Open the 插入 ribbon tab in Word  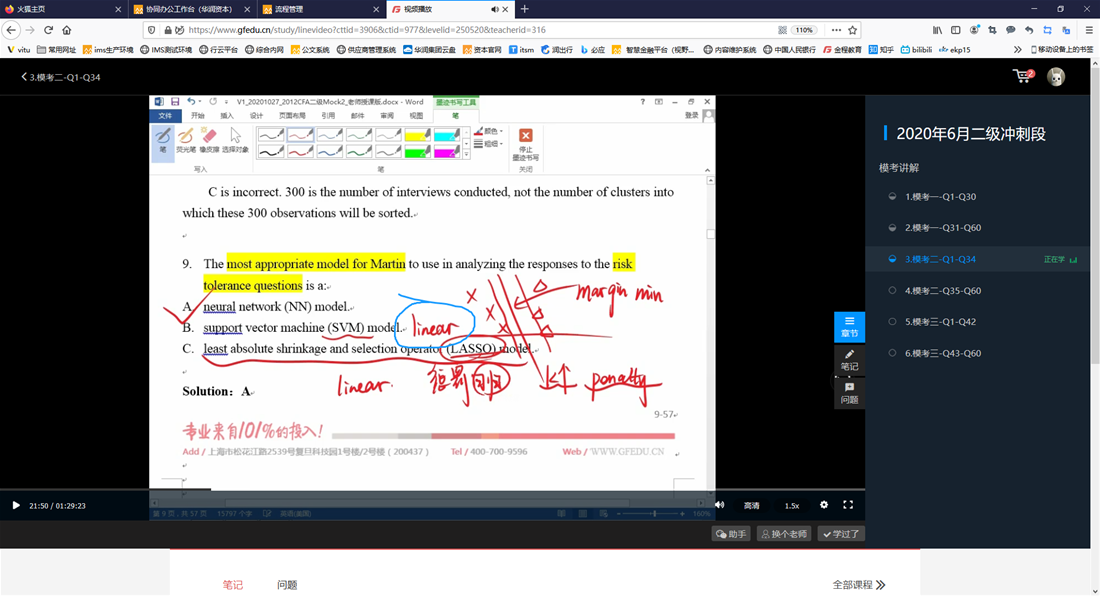click(227, 116)
